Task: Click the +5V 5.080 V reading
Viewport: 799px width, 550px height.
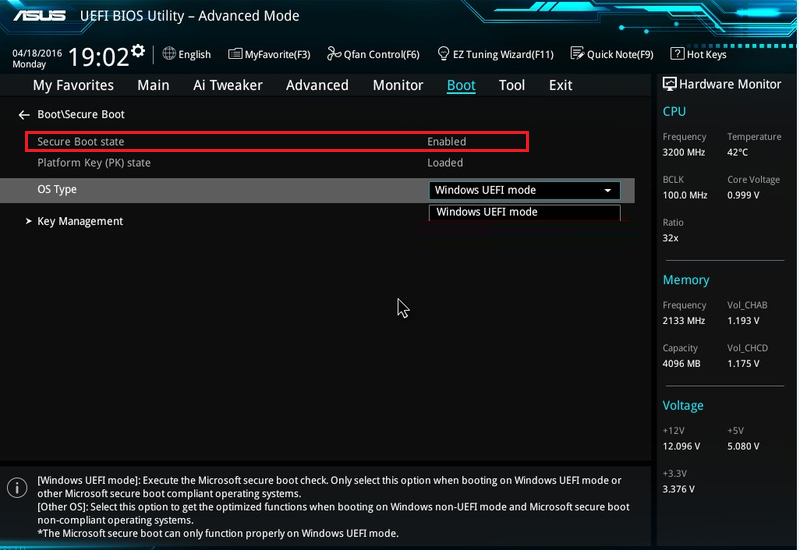Action: coord(743,446)
